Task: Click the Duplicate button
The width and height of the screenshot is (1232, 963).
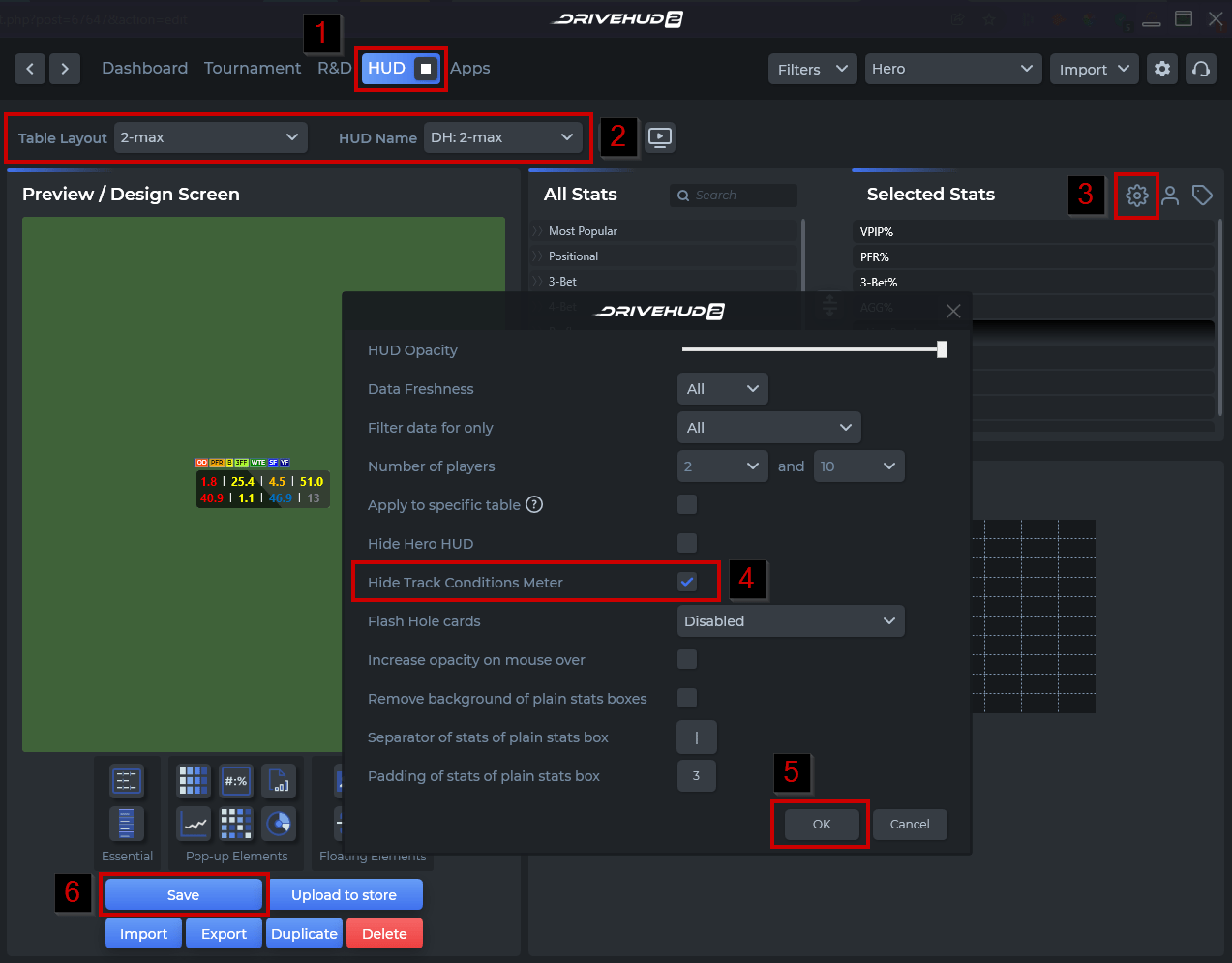Action: pyautogui.click(x=304, y=933)
